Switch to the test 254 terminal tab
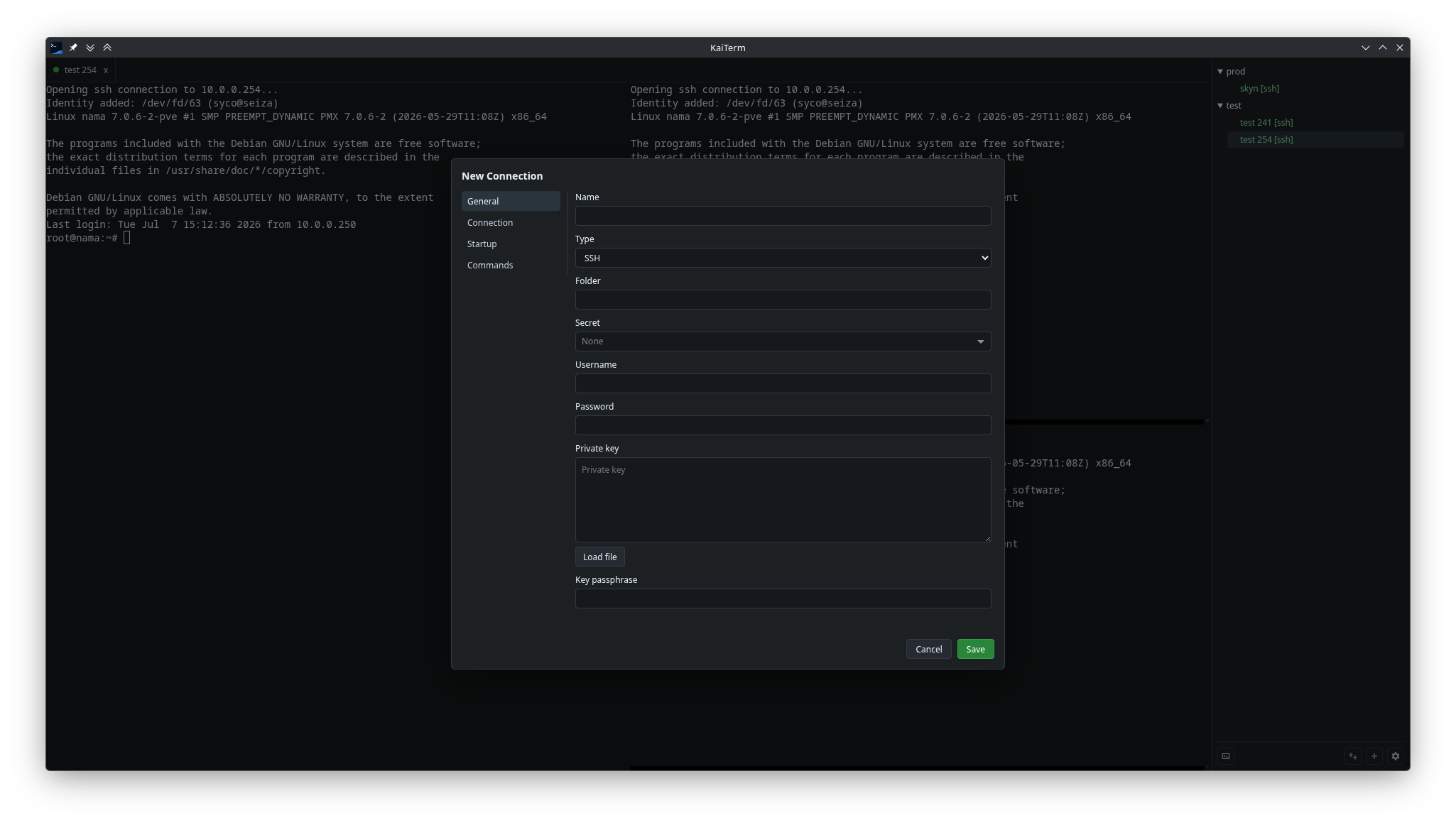Image resolution: width=1456 pixels, height=825 pixels. point(80,70)
